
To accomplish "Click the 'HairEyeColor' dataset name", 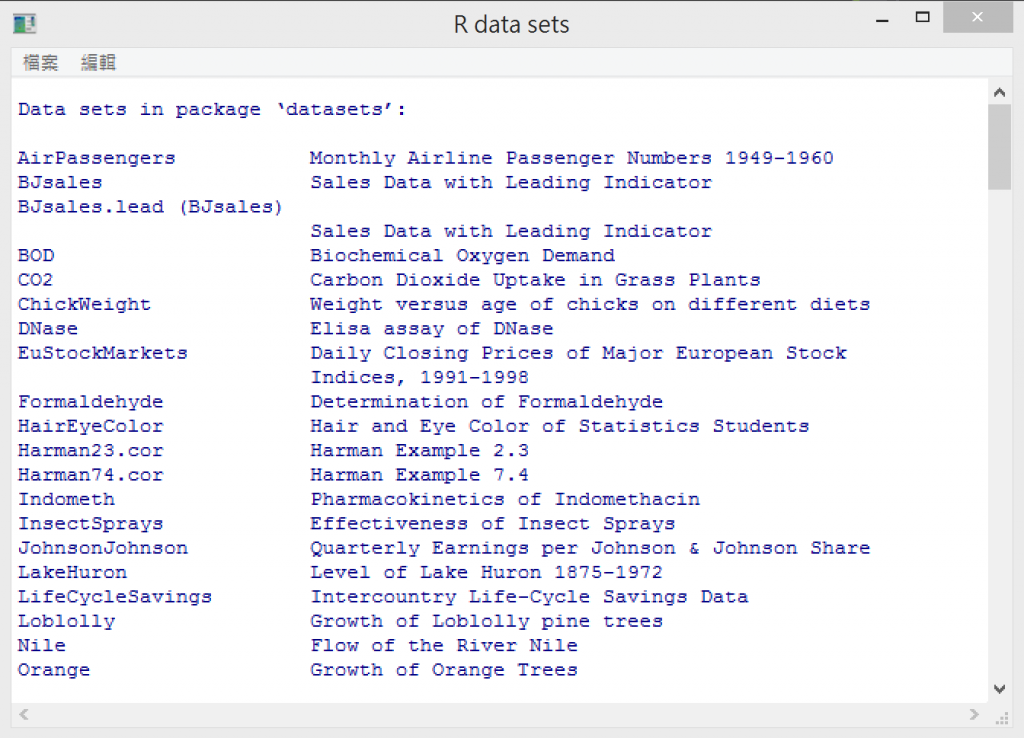I will (x=91, y=426).
